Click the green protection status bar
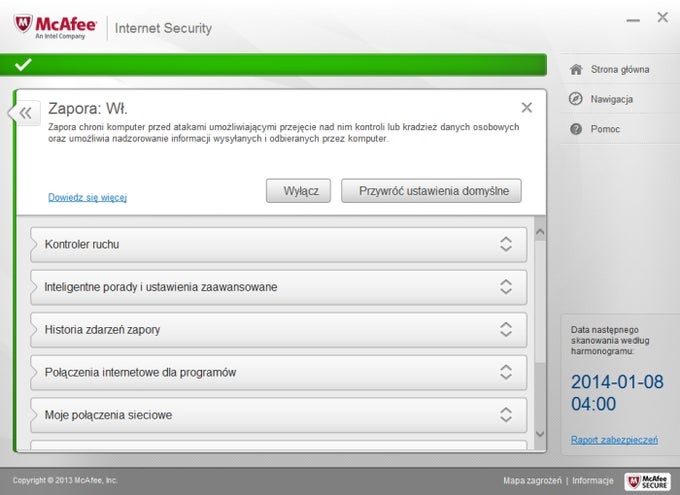Screen dimensions: 680x495 coord(273,65)
